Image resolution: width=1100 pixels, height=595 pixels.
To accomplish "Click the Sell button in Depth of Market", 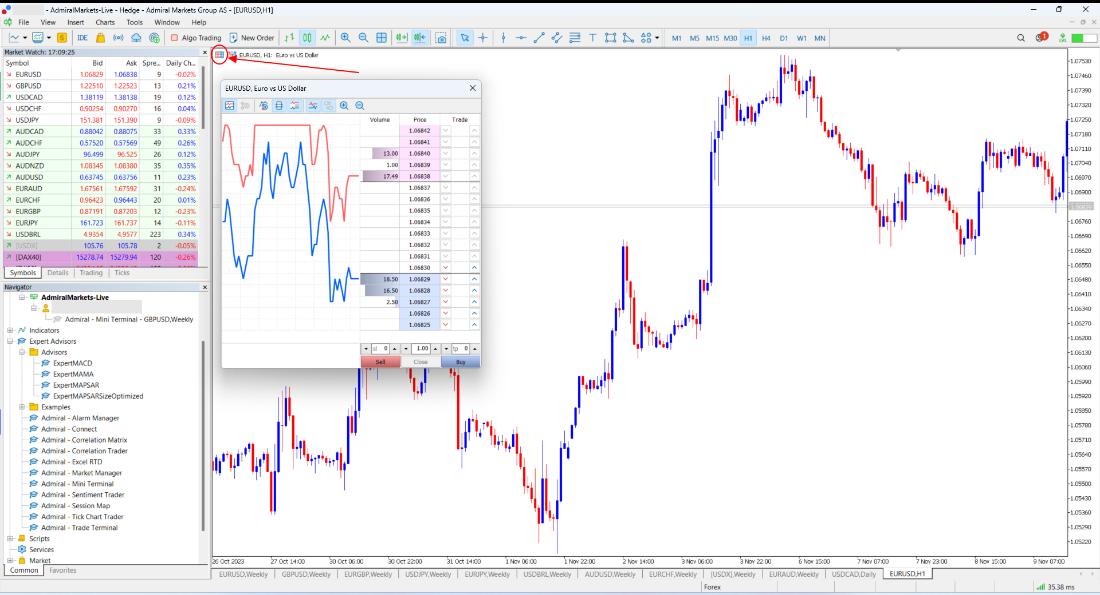I will [380, 362].
